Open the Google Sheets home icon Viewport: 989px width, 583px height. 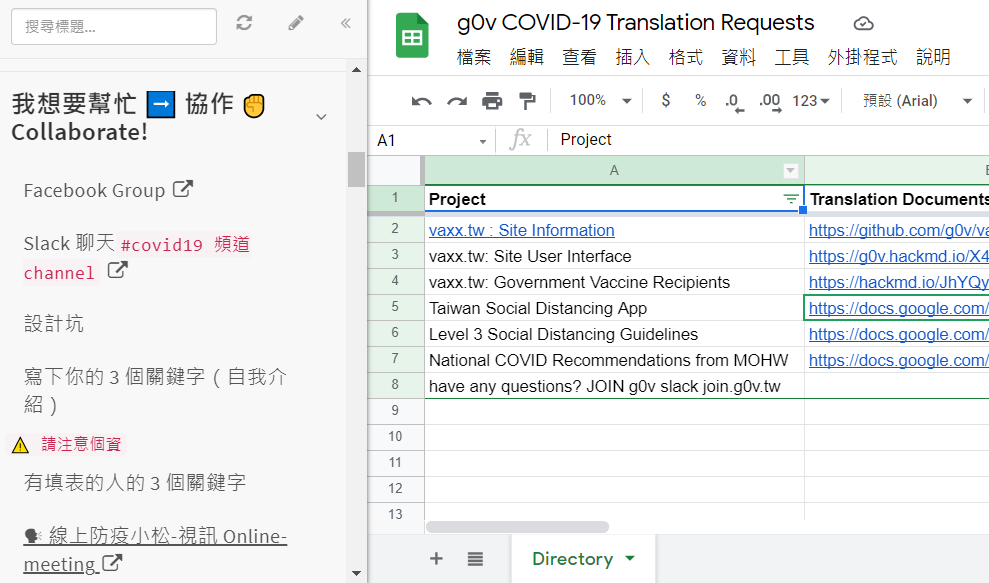click(412, 37)
